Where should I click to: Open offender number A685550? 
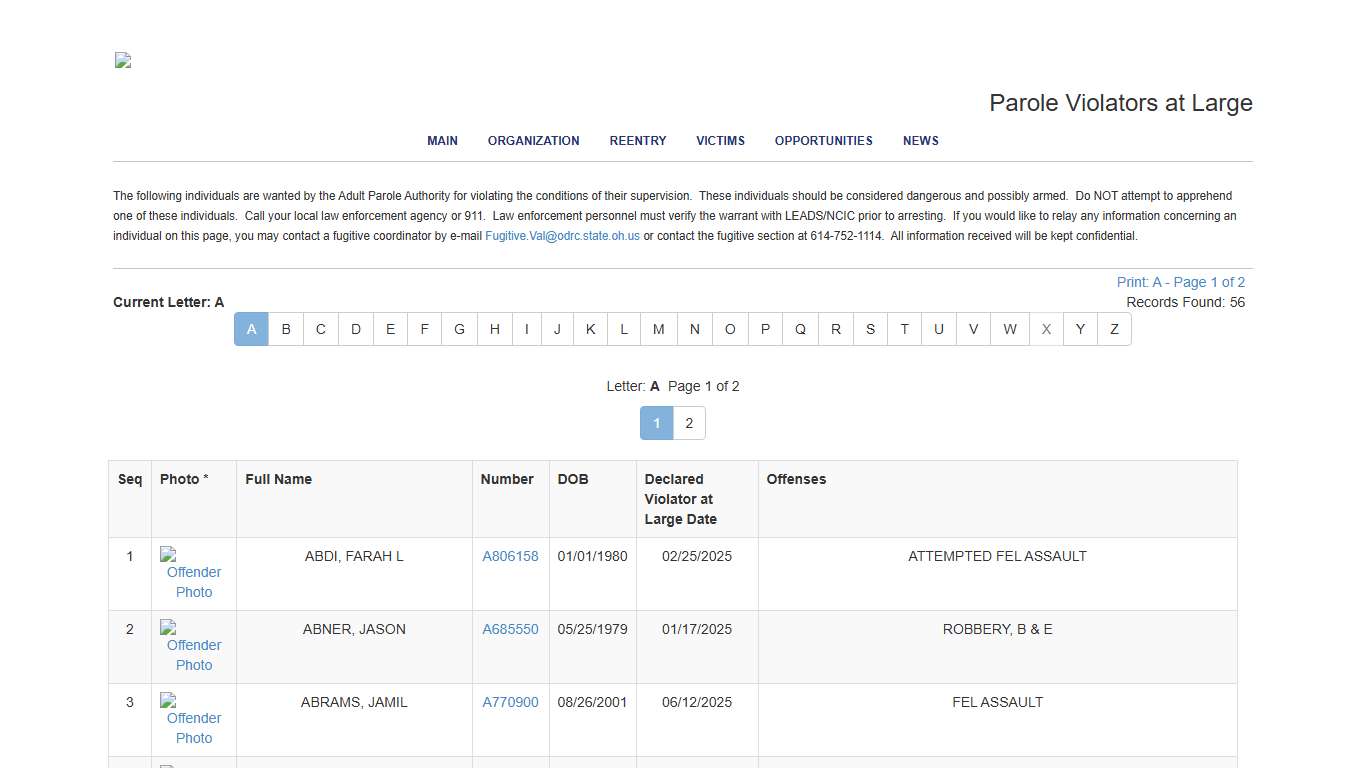click(510, 629)
